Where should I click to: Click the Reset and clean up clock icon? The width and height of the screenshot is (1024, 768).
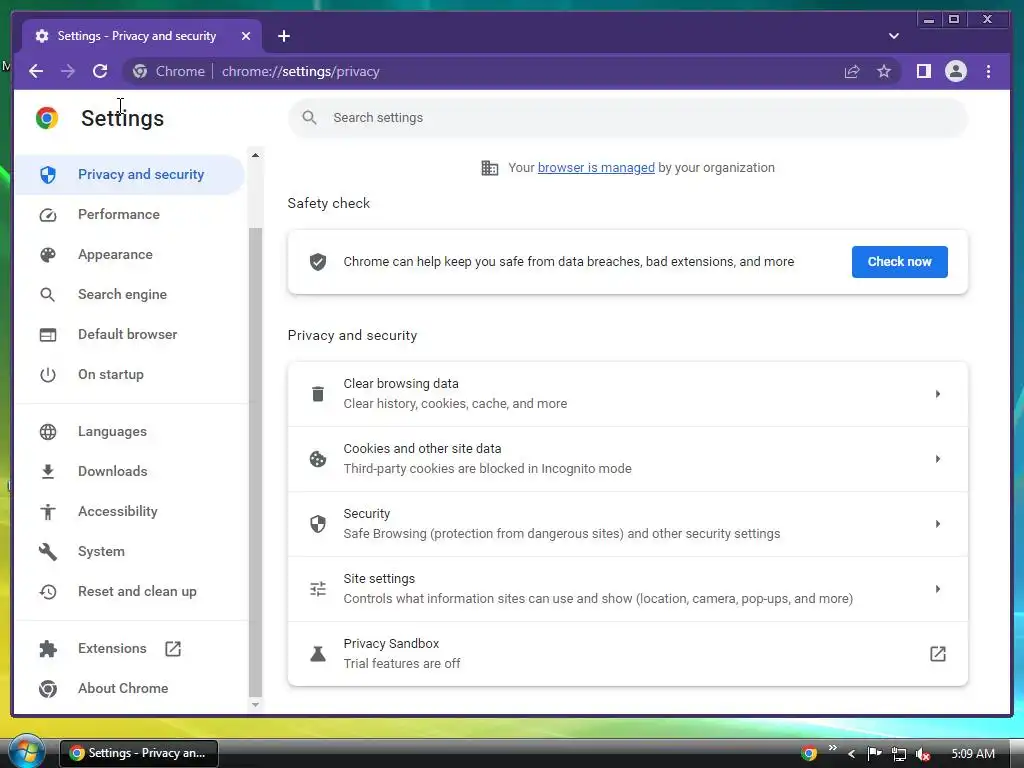point(48,592)
